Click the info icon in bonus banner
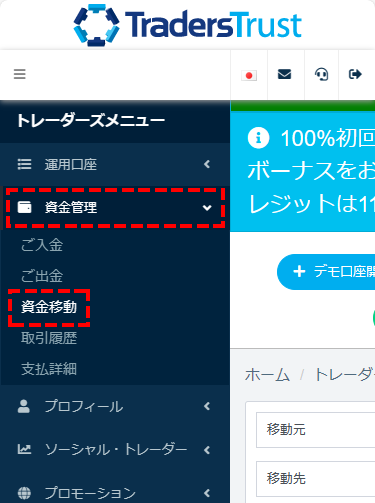 (x=258, y=138)
